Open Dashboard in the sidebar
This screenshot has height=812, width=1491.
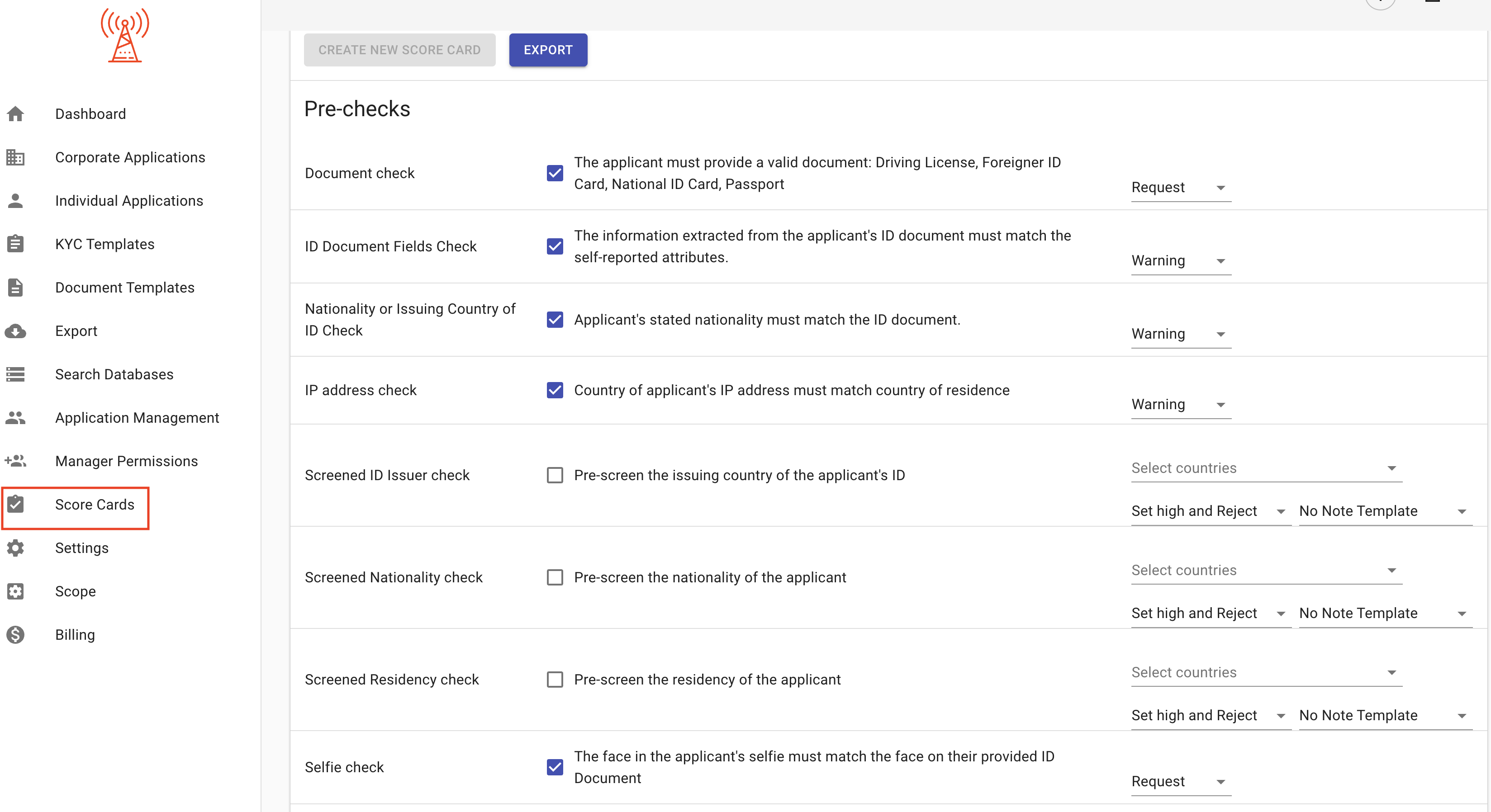(x=90, y=114)
